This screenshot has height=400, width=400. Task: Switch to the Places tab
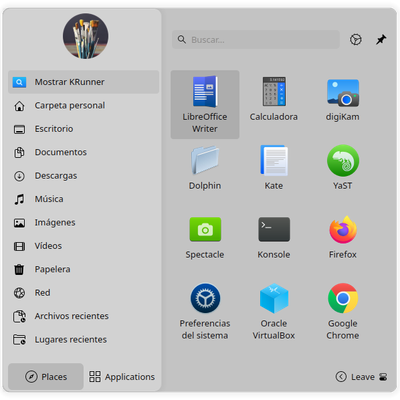(46, 377)
